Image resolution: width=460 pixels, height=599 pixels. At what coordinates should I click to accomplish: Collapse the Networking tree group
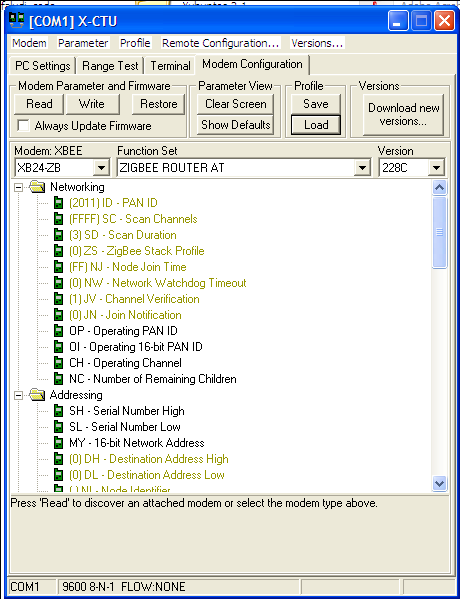[18, 187]
